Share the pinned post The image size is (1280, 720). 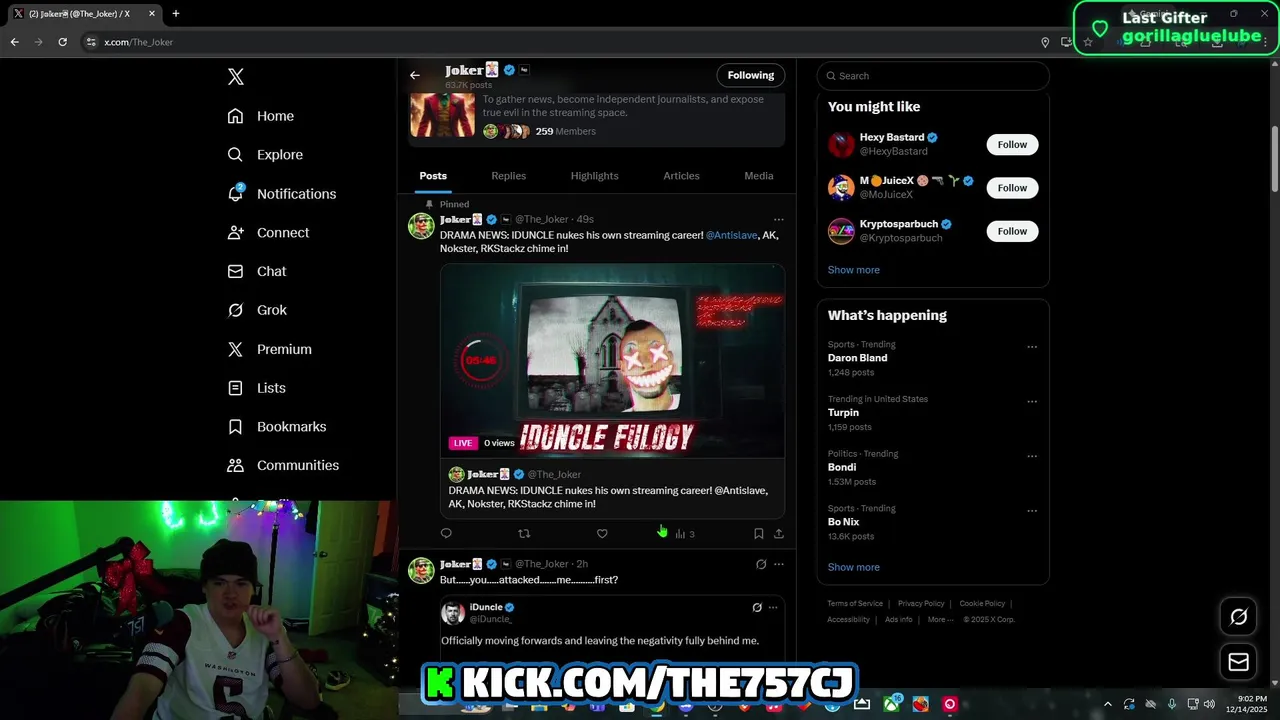click(x=779, y=534)
